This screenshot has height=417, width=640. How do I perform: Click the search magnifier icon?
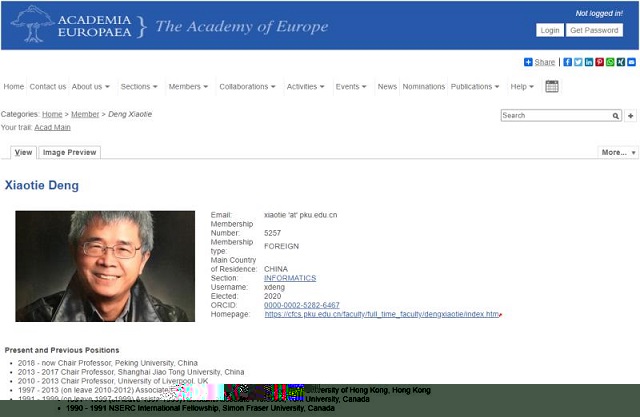tap(616, 116)
